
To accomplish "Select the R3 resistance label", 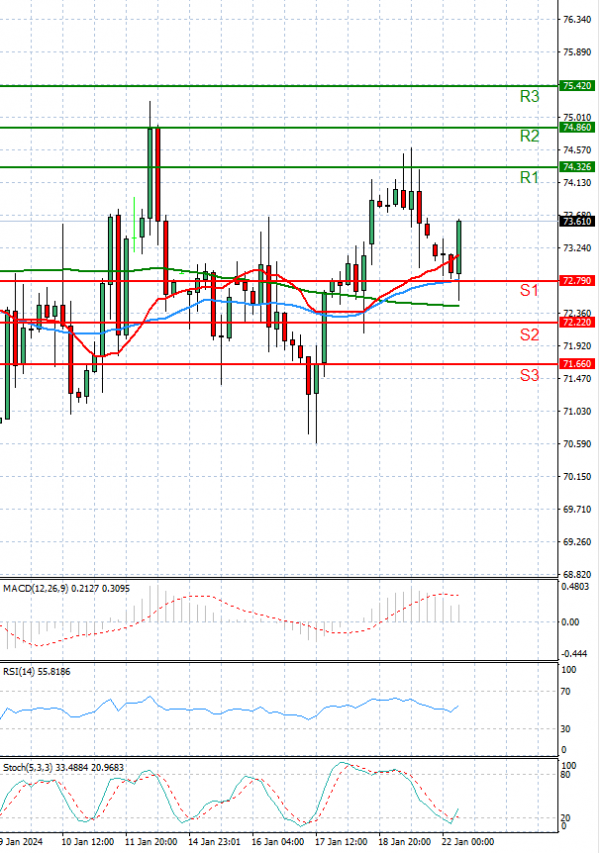I will tap(529, 96).
